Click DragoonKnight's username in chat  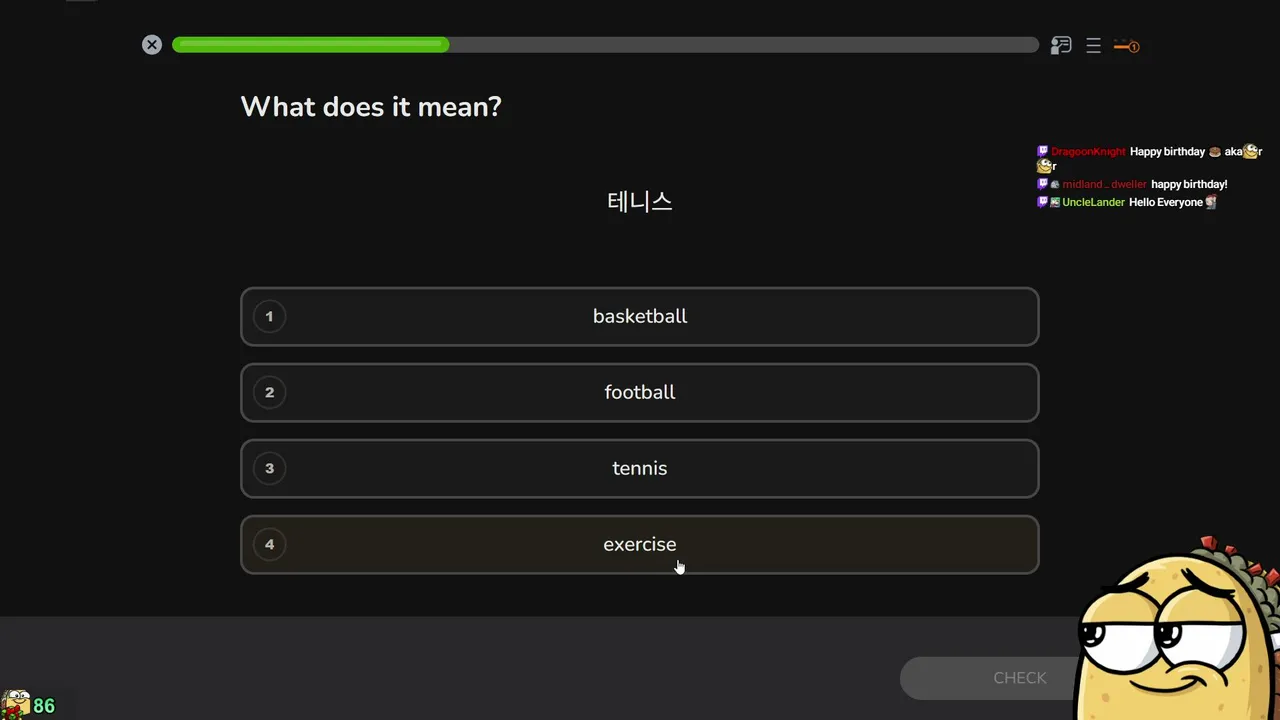point(1088,152)
